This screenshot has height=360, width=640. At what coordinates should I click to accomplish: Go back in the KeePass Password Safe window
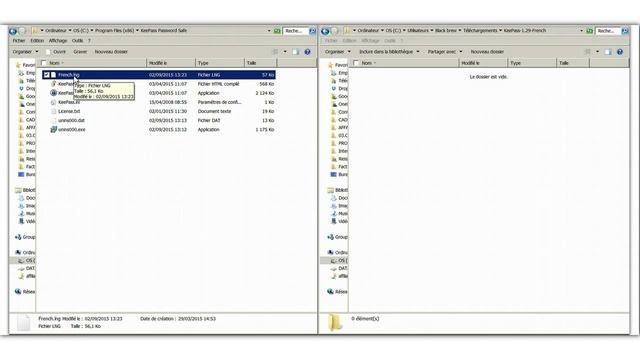click(x=13, y=31)
